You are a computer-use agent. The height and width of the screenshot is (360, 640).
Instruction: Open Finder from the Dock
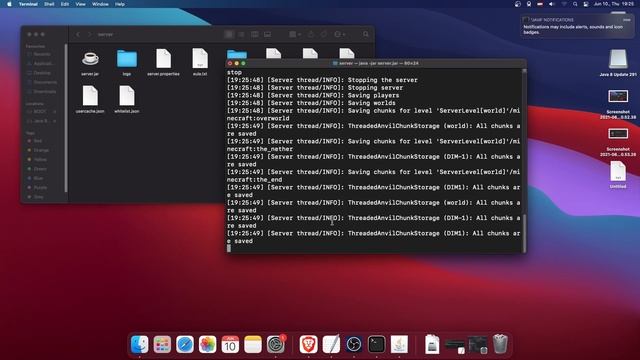click(140, 344)
